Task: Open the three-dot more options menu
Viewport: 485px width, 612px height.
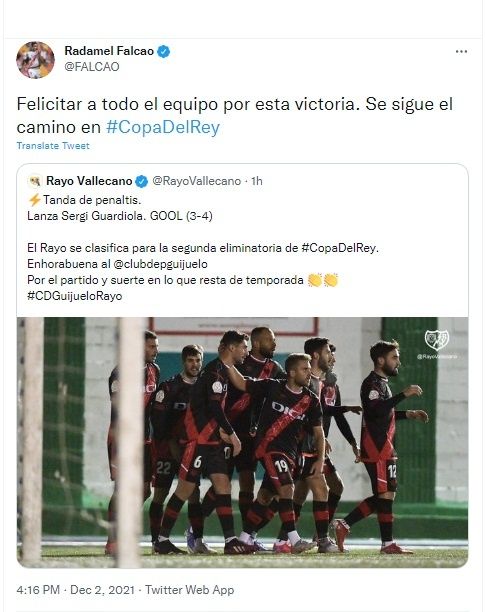Action: click(461, 52)
